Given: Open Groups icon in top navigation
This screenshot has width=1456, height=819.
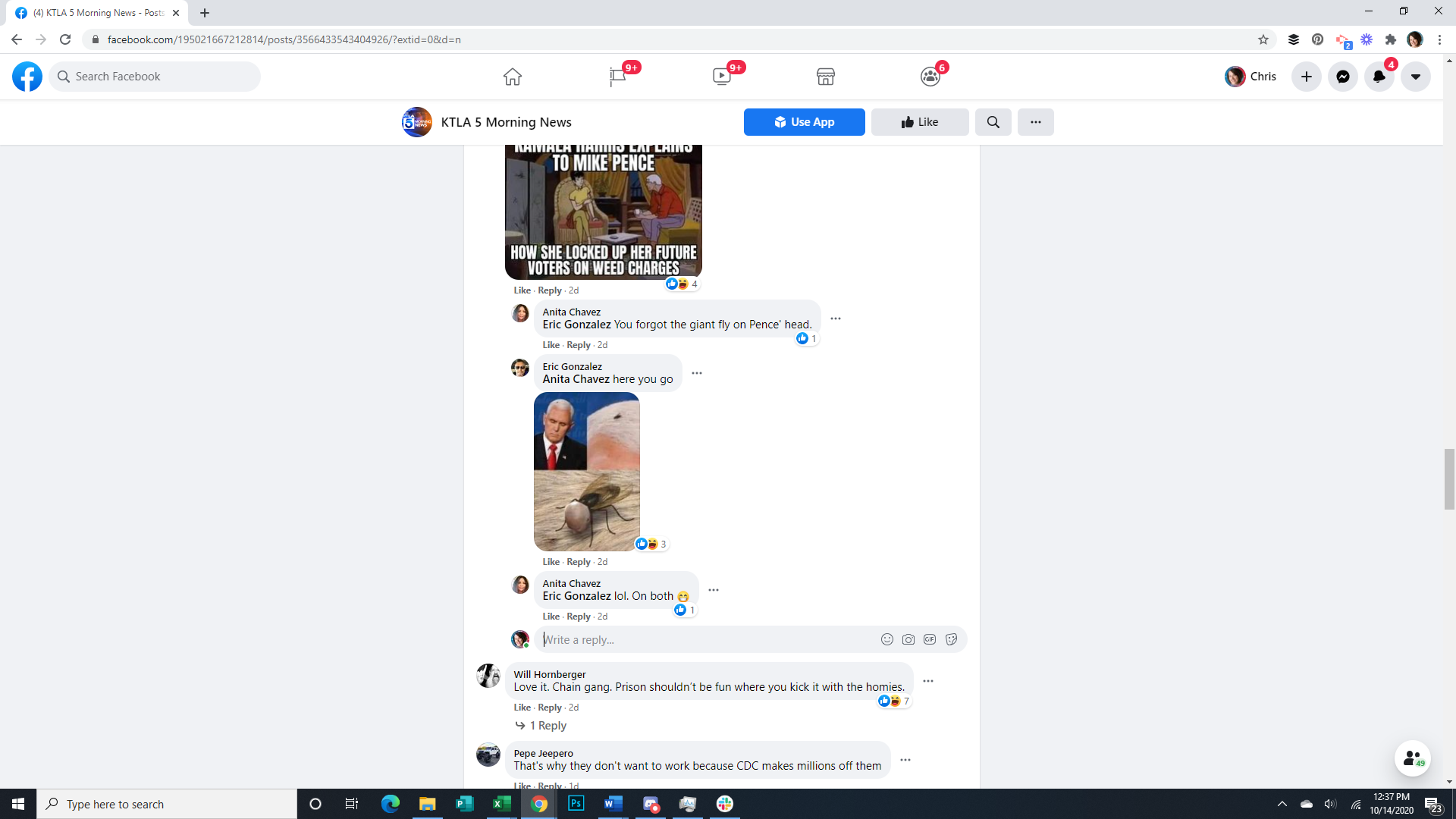Looking at the screenshot, I should [930, 77].
